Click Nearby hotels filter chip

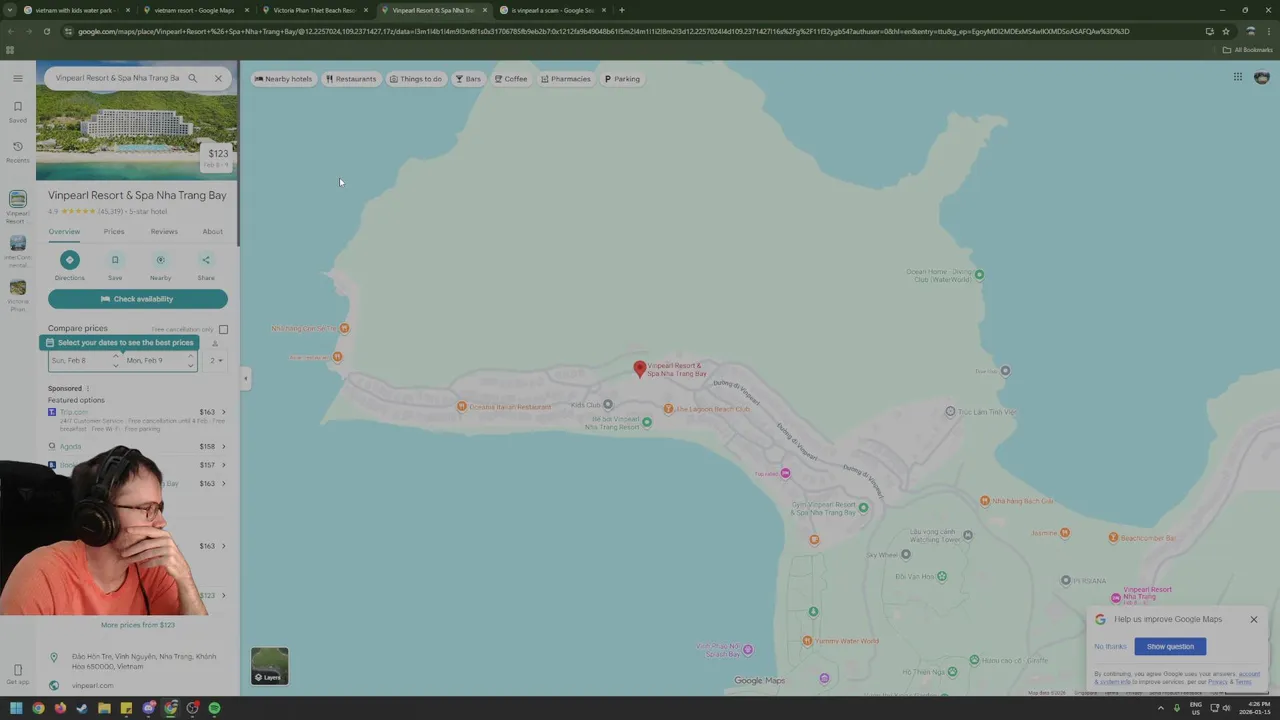(x=283, y=79)
